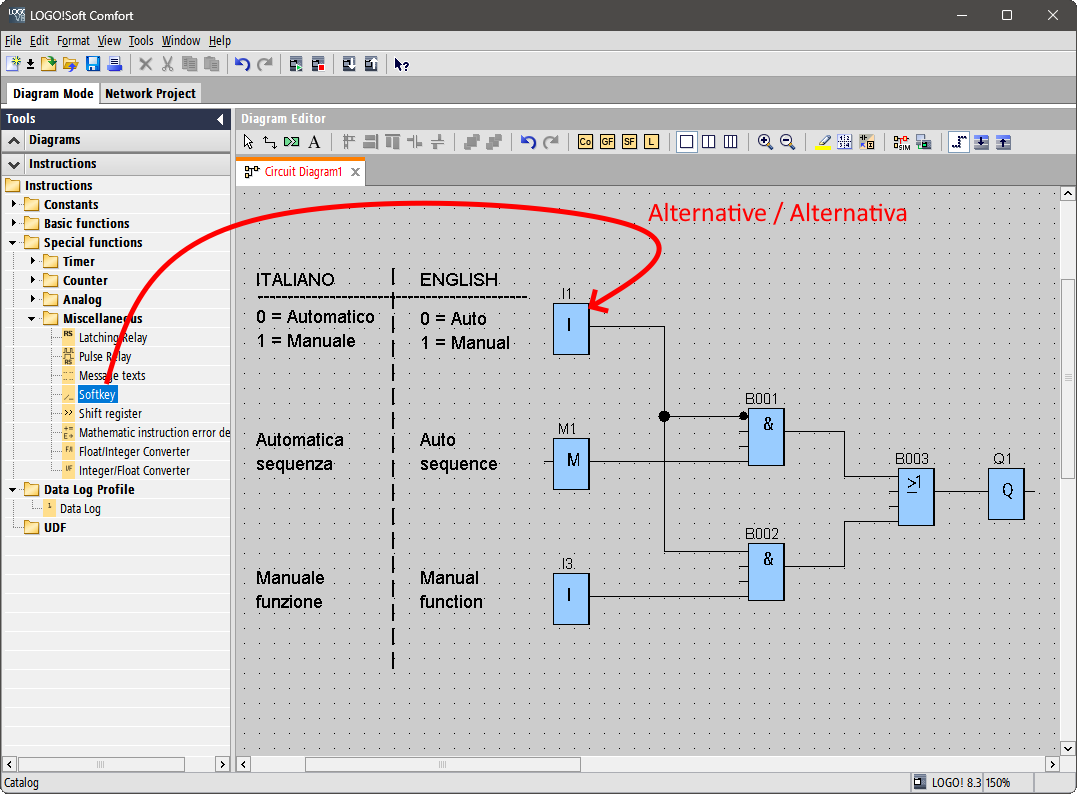Expand the Timer folder in tree
This screenshot has height=794, width=1077.
33,261
